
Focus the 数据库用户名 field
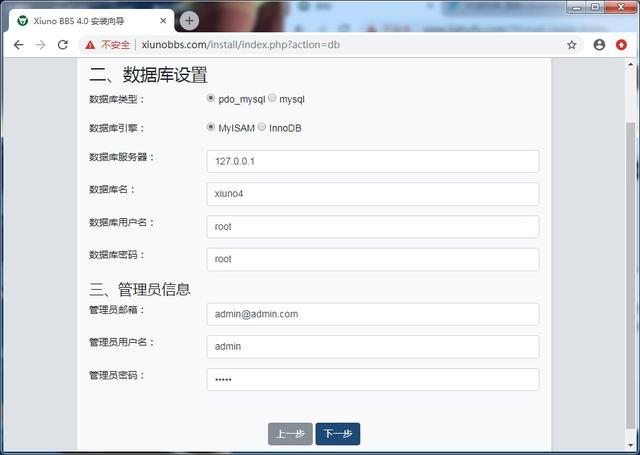(373, 226)
